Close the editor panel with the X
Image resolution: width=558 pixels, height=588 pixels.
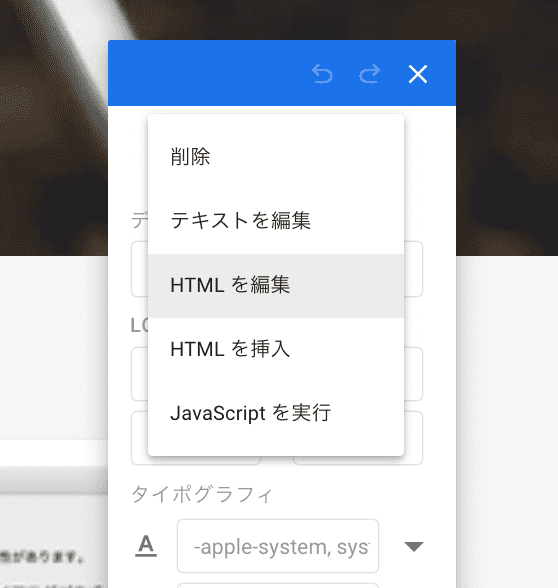(x=418, y=74)
